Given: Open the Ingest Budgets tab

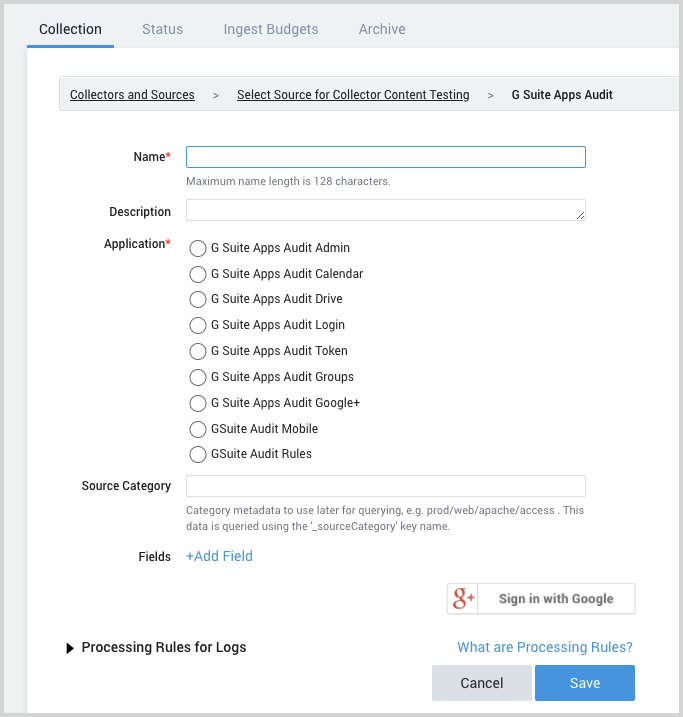Looking at the screenshot, I should pos(271,29).
